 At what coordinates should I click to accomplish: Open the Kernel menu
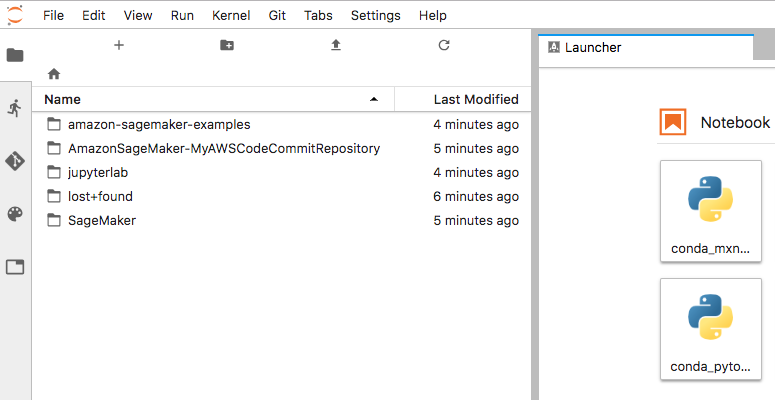click(231, 15)
